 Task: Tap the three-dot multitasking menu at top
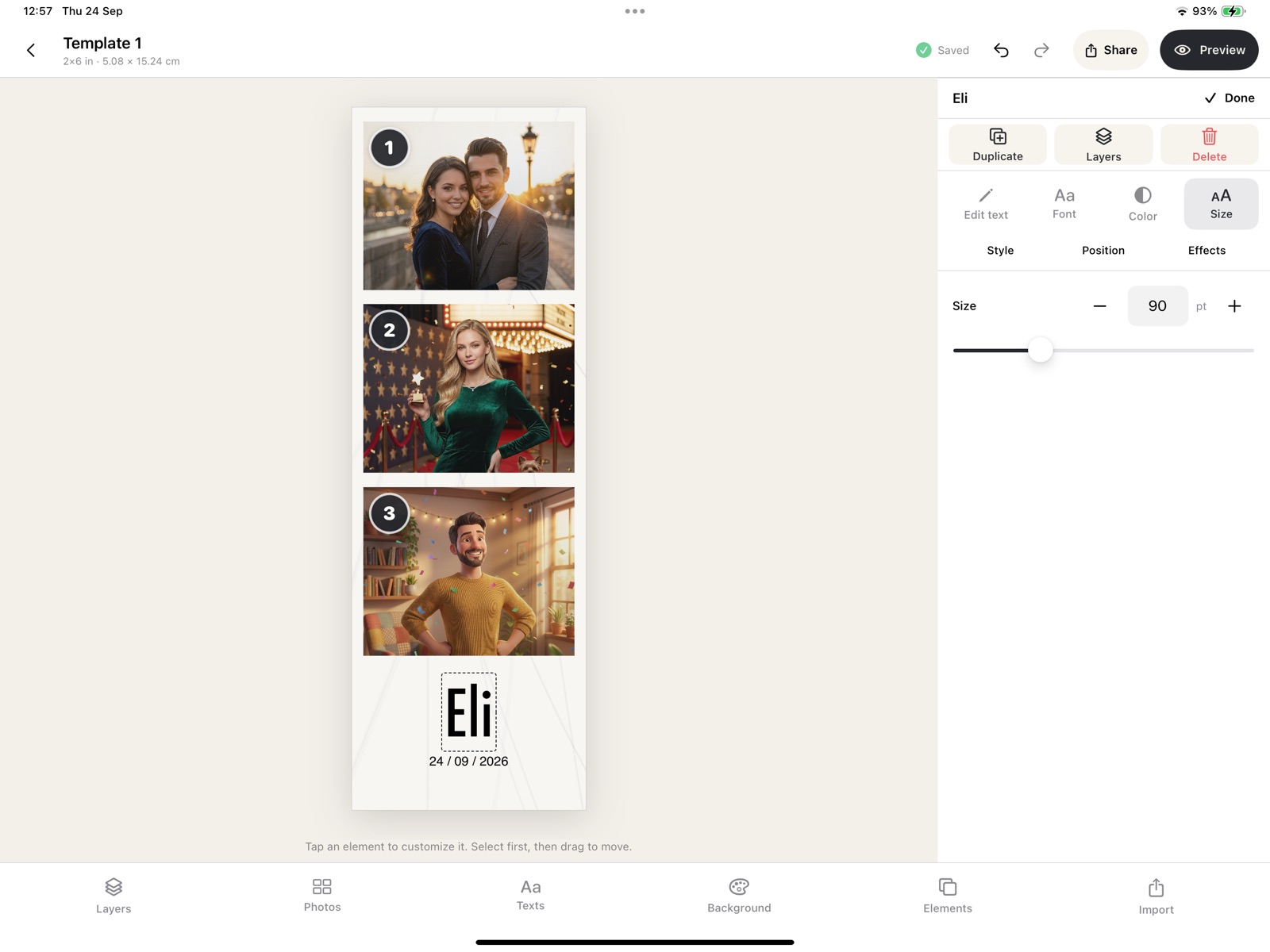pyautogui.click(x=635, y=11)
